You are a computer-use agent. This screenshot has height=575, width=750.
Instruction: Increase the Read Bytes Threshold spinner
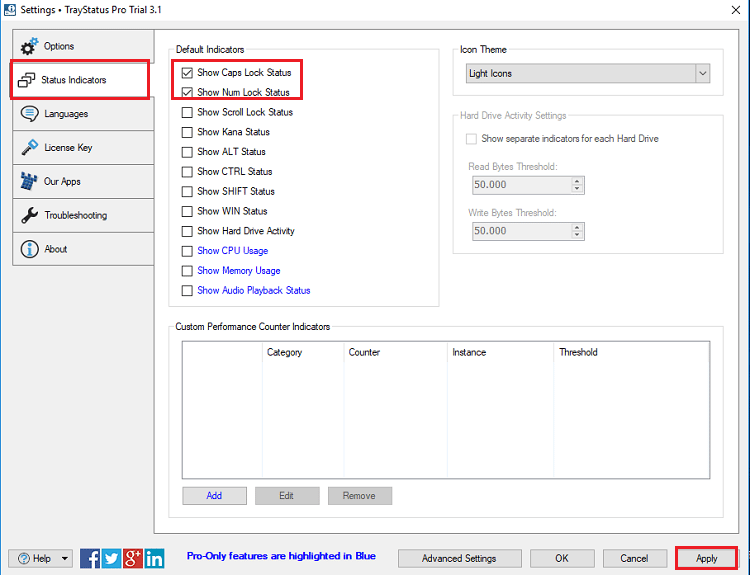click(x=577, y=181)
